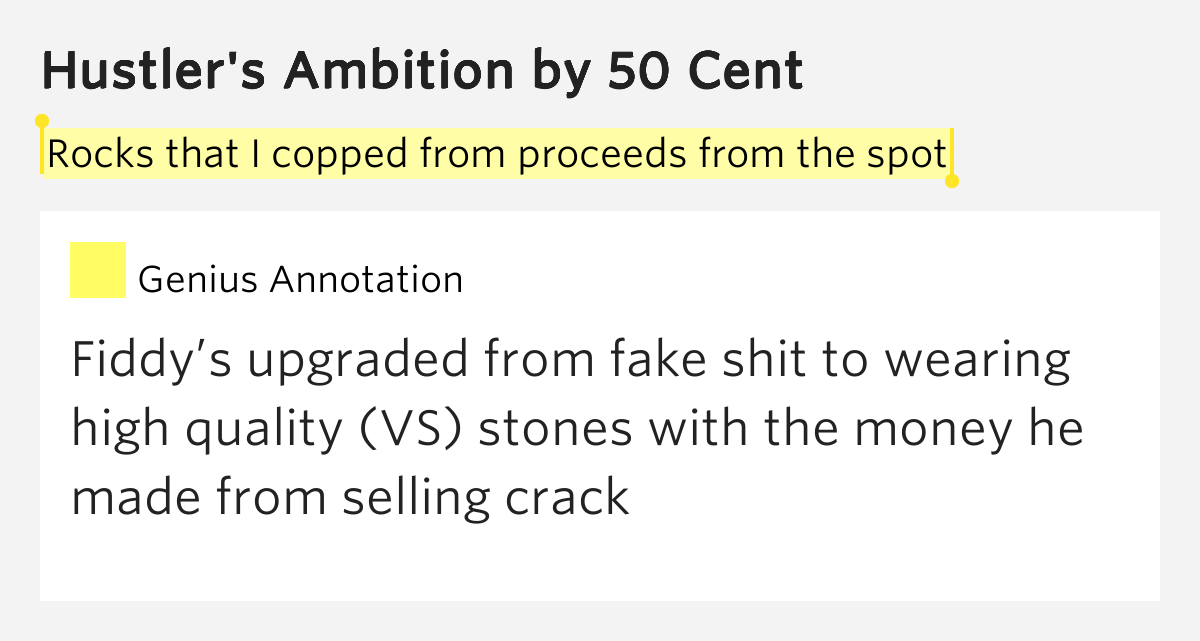Click the highlight end handle dot

point(952,181)
